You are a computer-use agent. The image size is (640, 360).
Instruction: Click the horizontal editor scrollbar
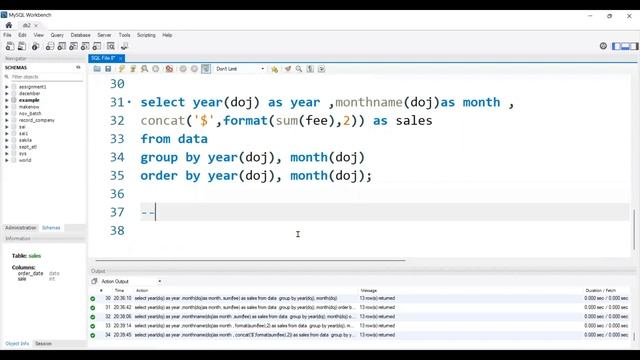click(x=250, y=260)
